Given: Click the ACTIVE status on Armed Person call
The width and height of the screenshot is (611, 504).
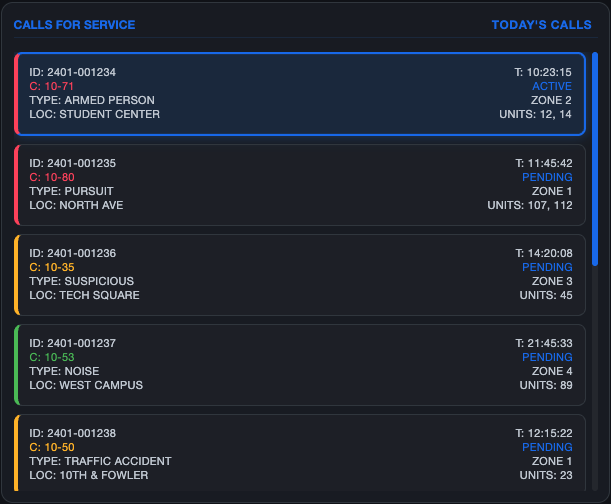Looking at the screenshot, I should [x=552, y=86].
